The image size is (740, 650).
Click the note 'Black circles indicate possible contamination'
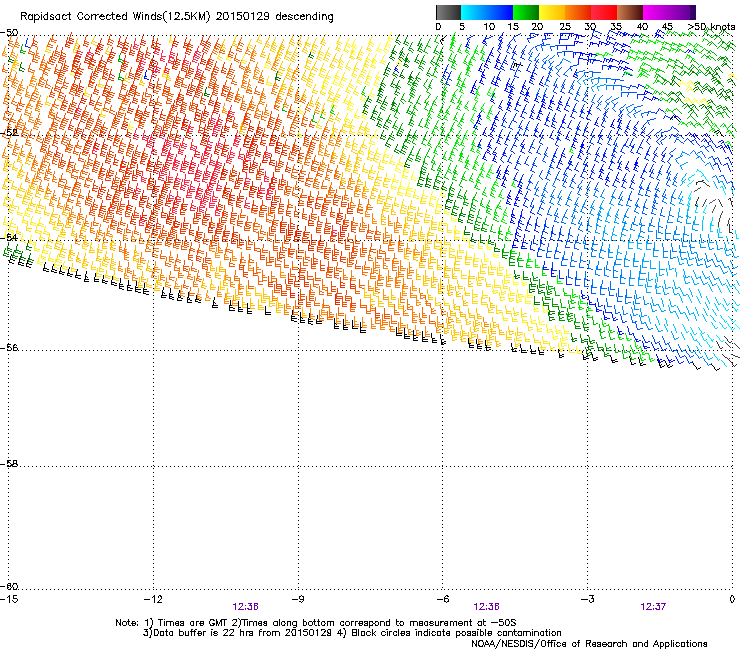(x=456, y=633)
